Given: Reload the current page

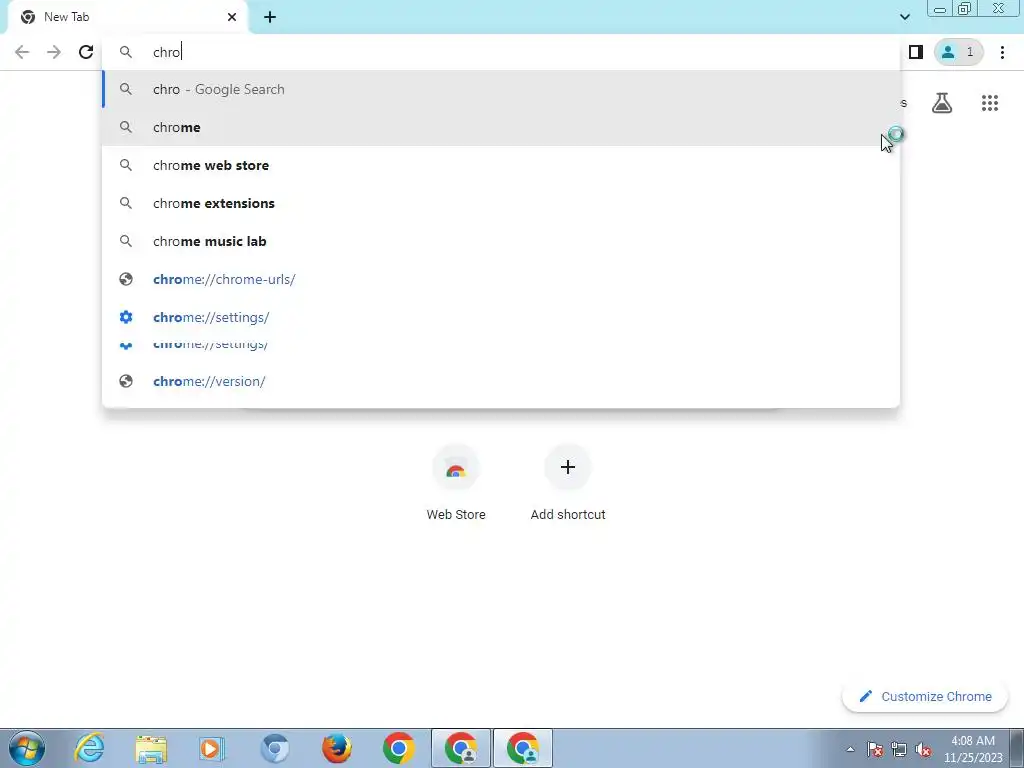Looking at the screenshot, I should [x=86, y=52].
